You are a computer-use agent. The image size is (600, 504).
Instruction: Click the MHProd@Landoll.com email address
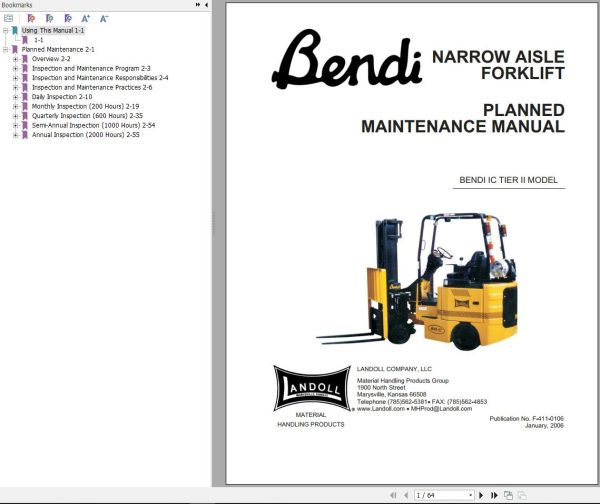(x=441, y=409)
